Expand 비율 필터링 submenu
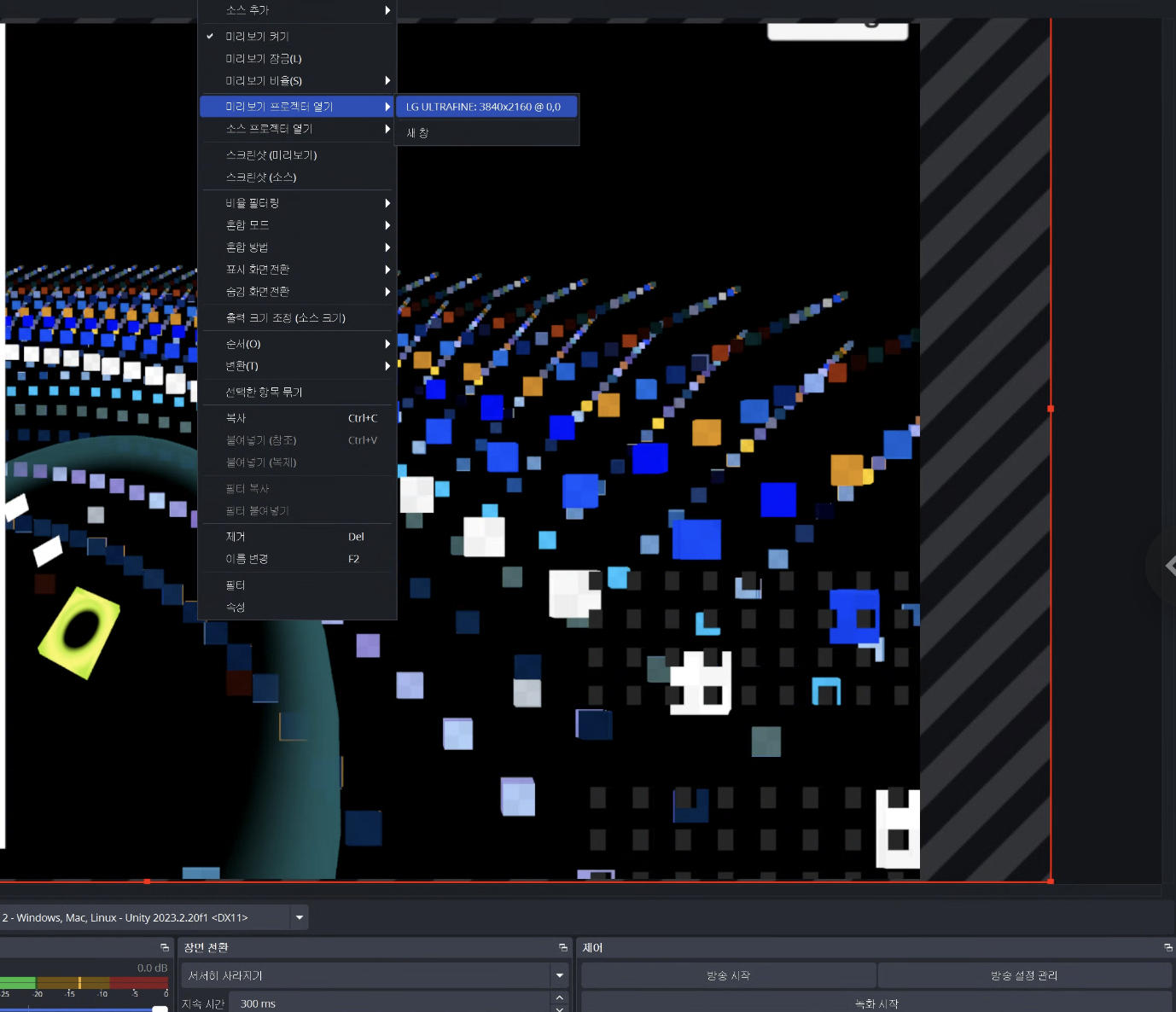Viewport: 1176px width, 1012px height. tap(297, 203)
